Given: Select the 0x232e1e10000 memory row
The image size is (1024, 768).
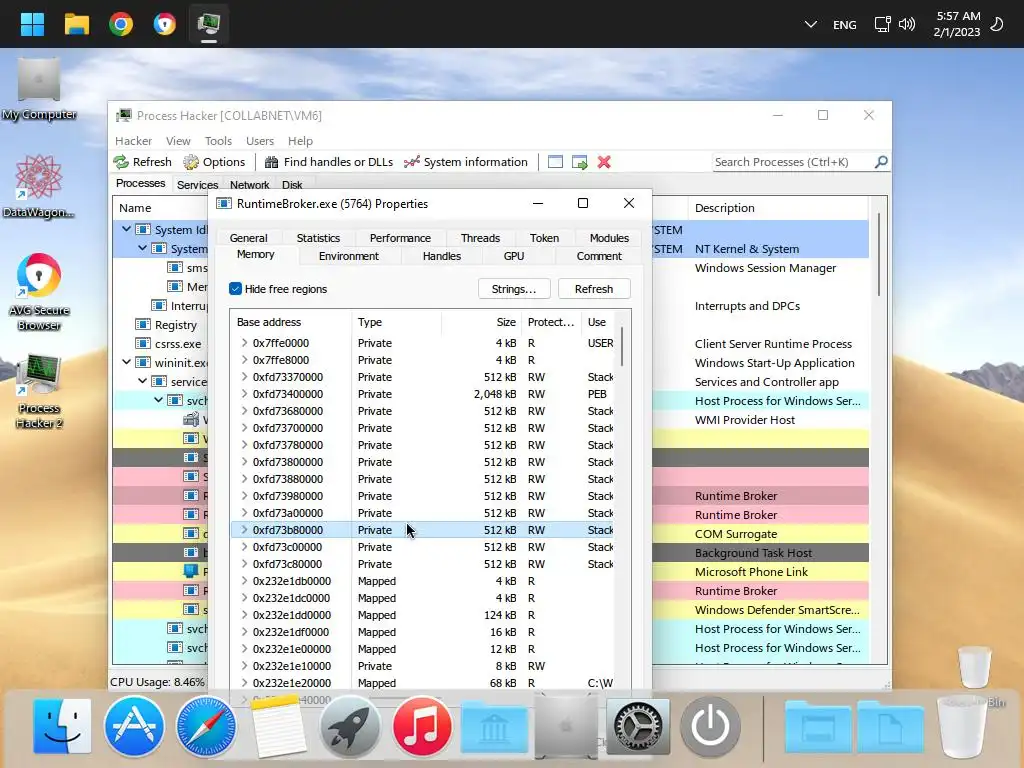Looking at the screenshot, I should [423, 665].
